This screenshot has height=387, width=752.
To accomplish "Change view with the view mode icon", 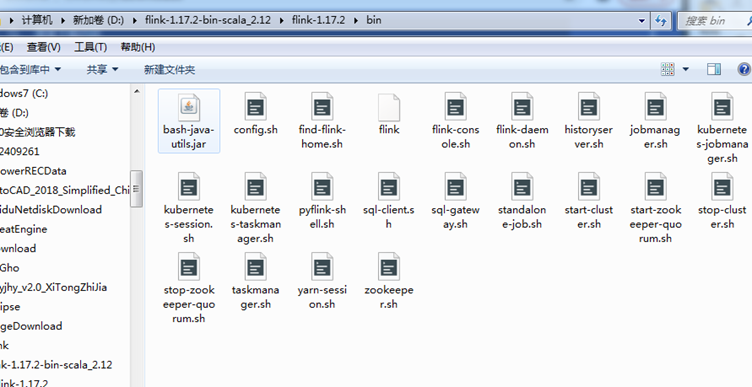I will click(x=668, y=70).
